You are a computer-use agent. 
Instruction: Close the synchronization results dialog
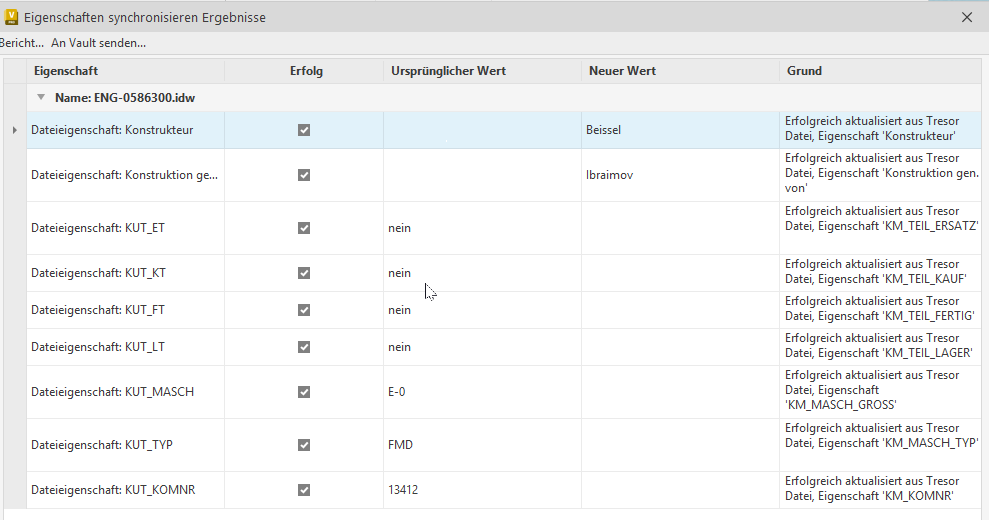(x=966, y=17)
